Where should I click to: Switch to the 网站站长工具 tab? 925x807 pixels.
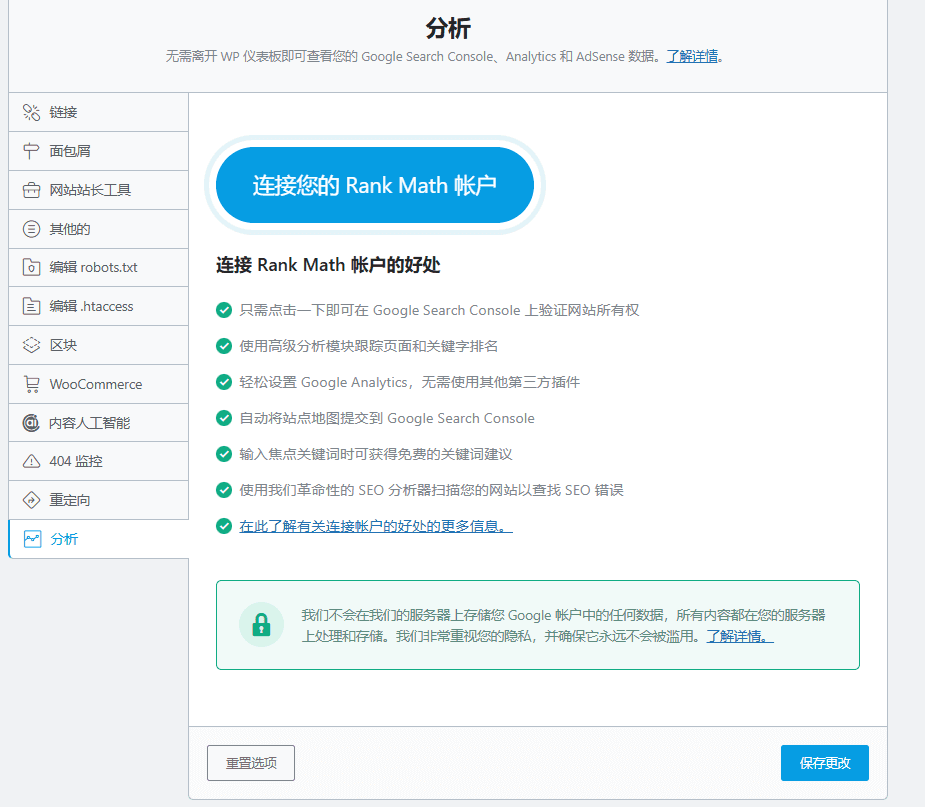(x=99, y=190)
